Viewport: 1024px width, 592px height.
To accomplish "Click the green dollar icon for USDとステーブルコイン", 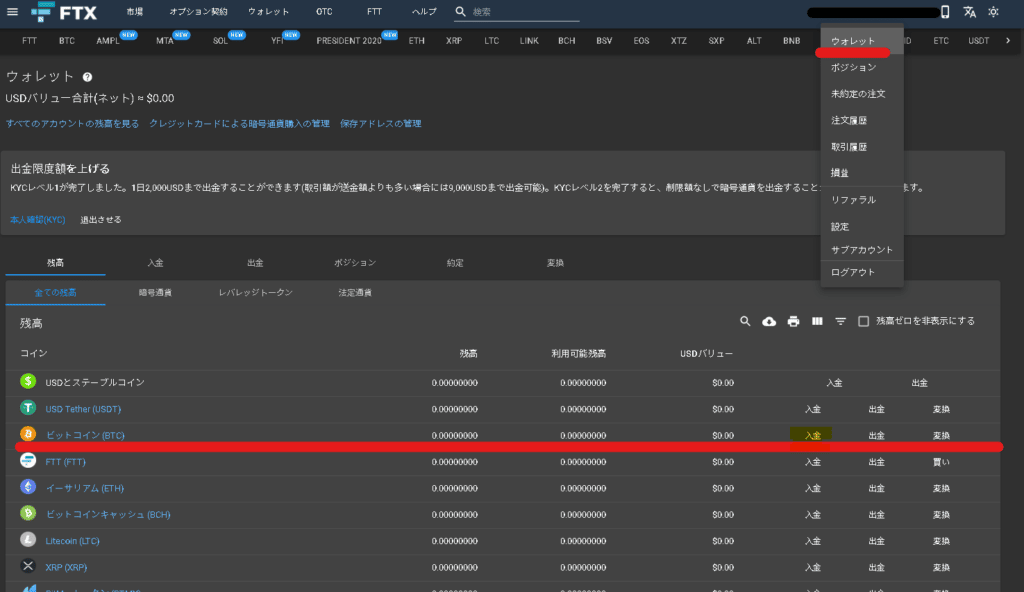I will pyautogui.click(x=28, y=381).
